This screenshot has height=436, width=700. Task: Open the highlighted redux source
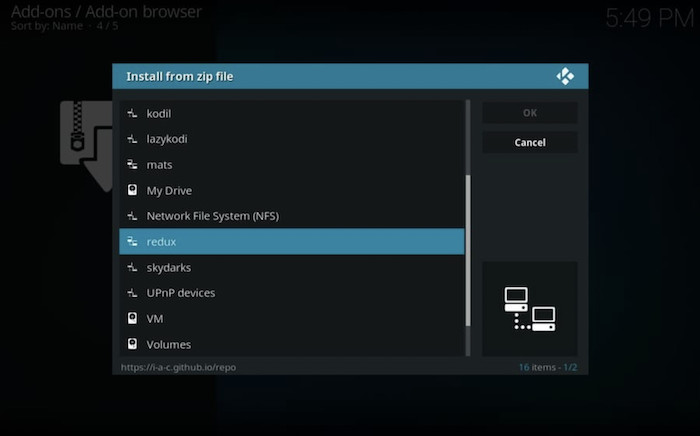tap(292, 241)
